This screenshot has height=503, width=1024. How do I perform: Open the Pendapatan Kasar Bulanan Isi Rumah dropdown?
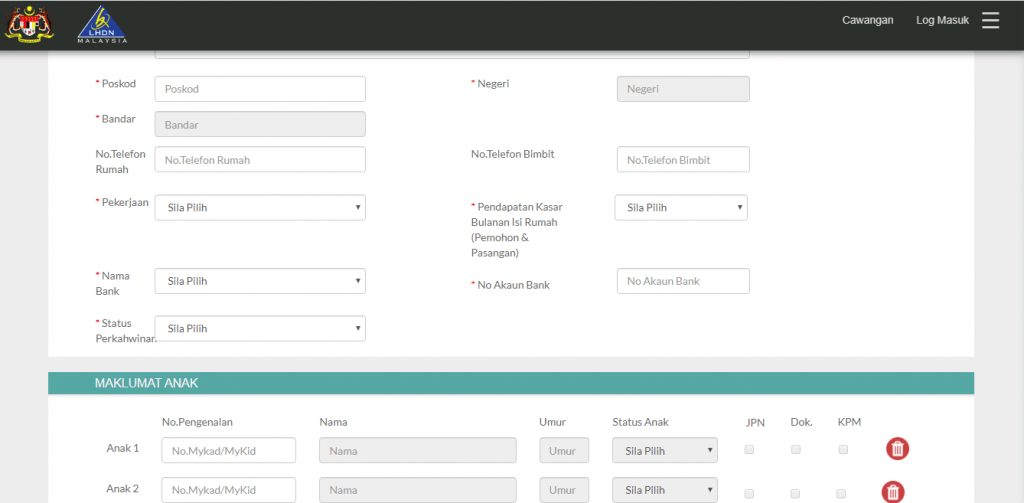tap(681, 208)
